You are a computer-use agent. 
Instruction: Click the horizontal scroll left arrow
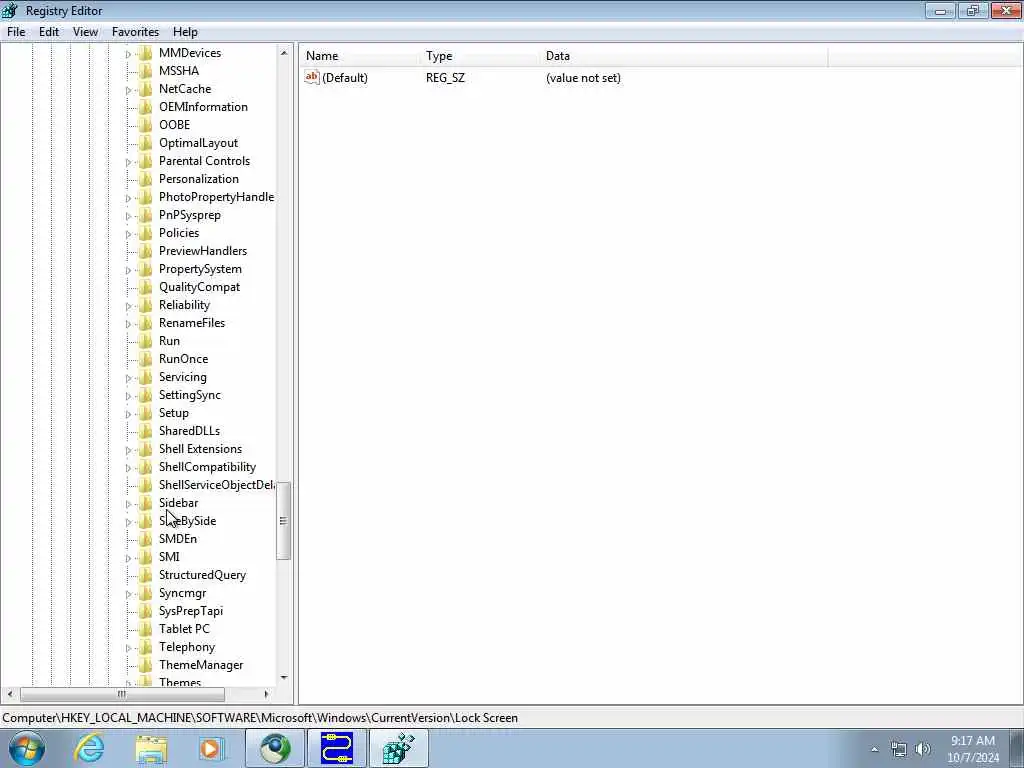point(10,694)
